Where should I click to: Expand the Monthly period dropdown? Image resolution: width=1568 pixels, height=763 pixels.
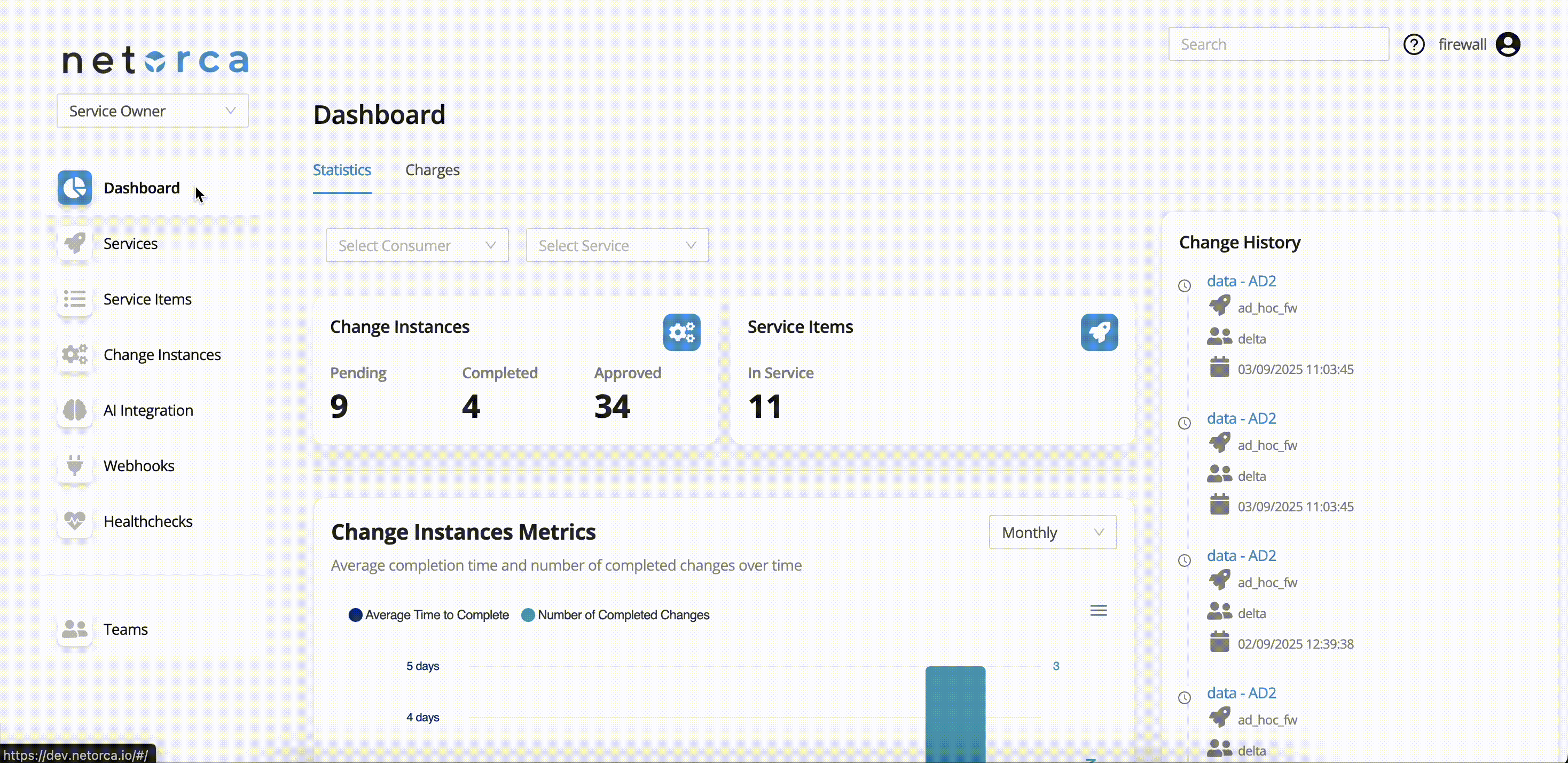(x=1052, y=532)
